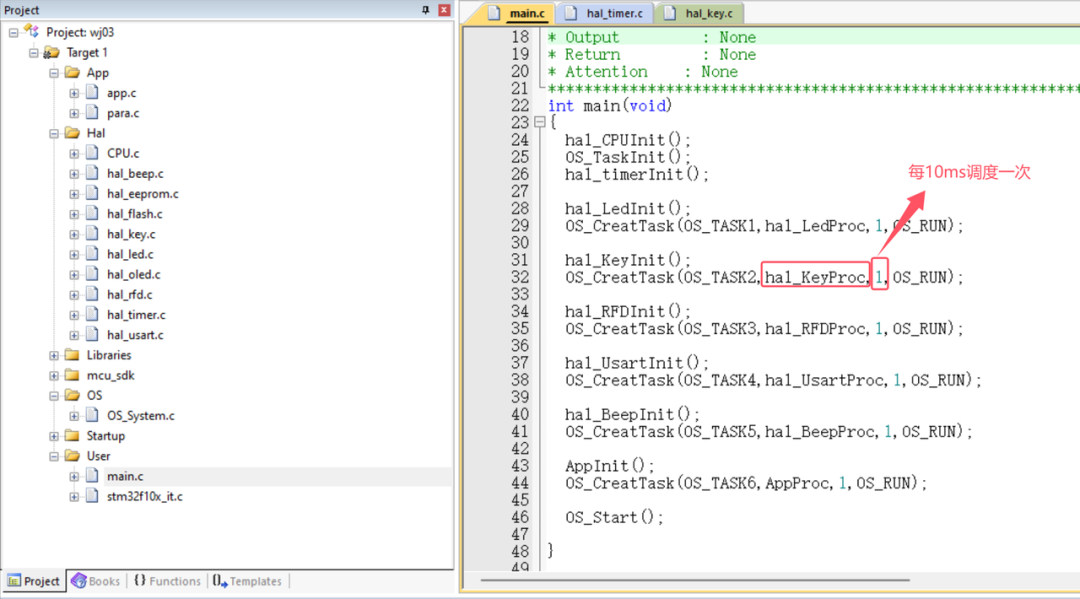Collapse main function fold marker at line 23
This screenshot has height=599, width=1080.
point(540,123)
